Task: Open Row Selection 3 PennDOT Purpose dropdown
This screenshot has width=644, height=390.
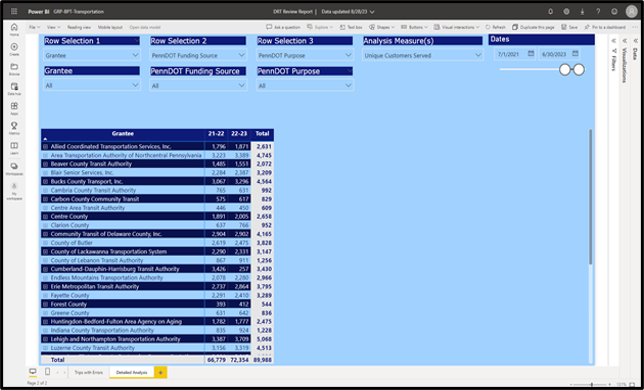Action: click(305, 55)
